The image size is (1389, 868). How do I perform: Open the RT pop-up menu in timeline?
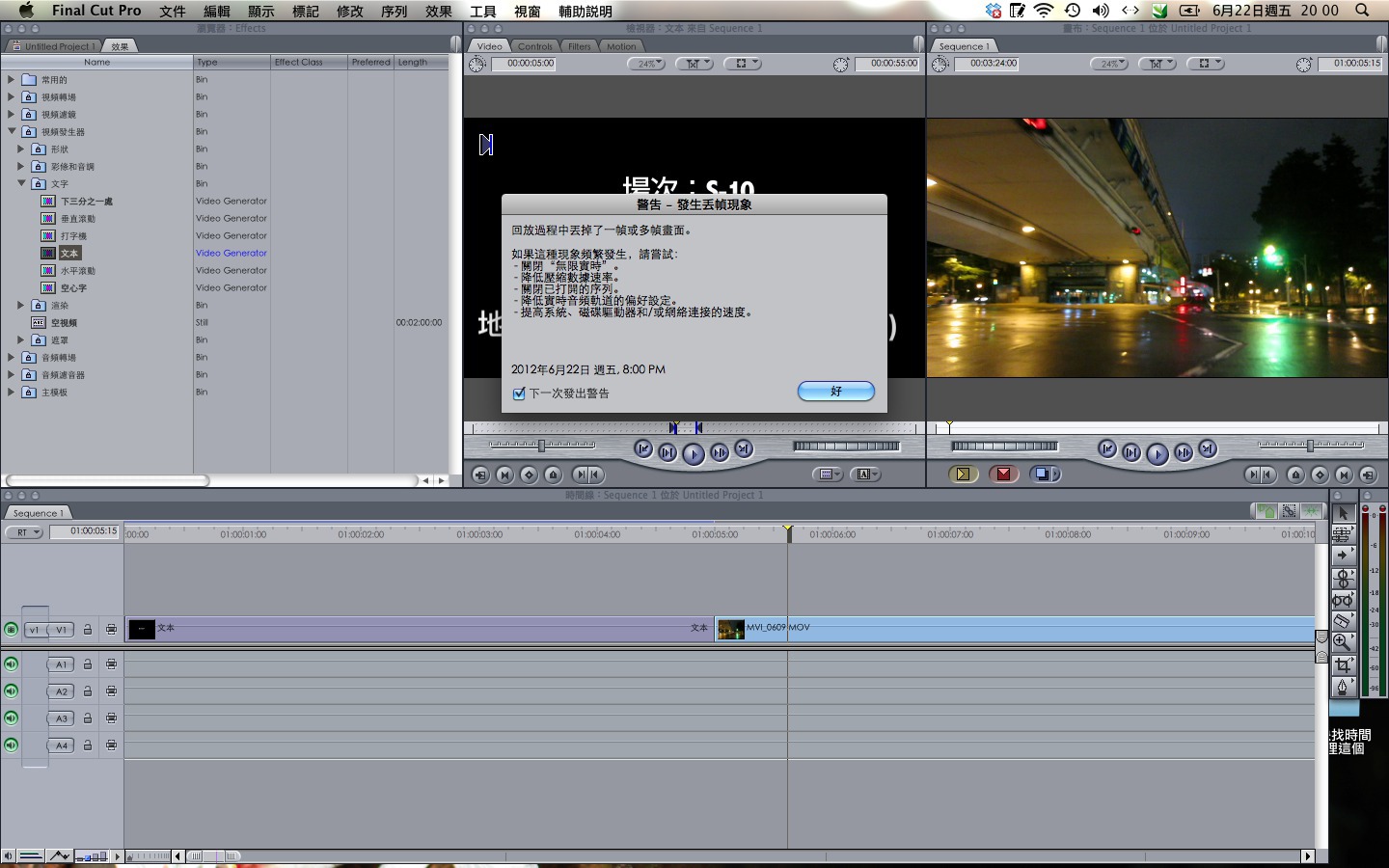pos(24,531)
